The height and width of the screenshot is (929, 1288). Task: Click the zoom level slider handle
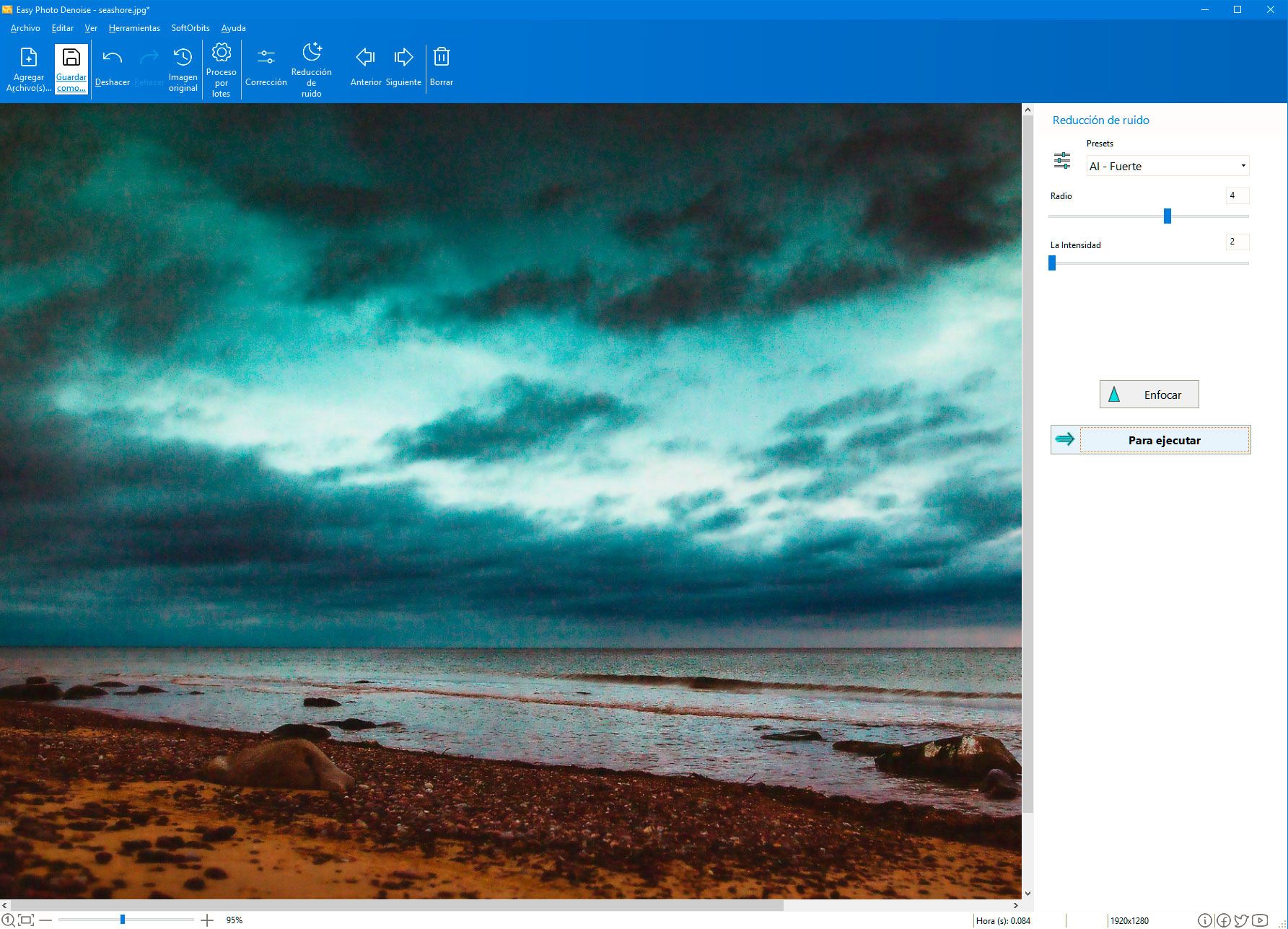tap(123, 920)
